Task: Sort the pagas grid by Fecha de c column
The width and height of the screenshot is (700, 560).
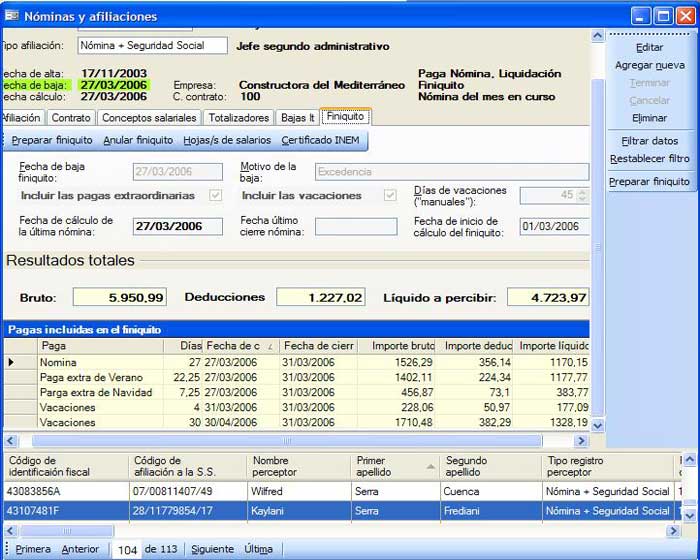Action: click(x=238, y=346)
